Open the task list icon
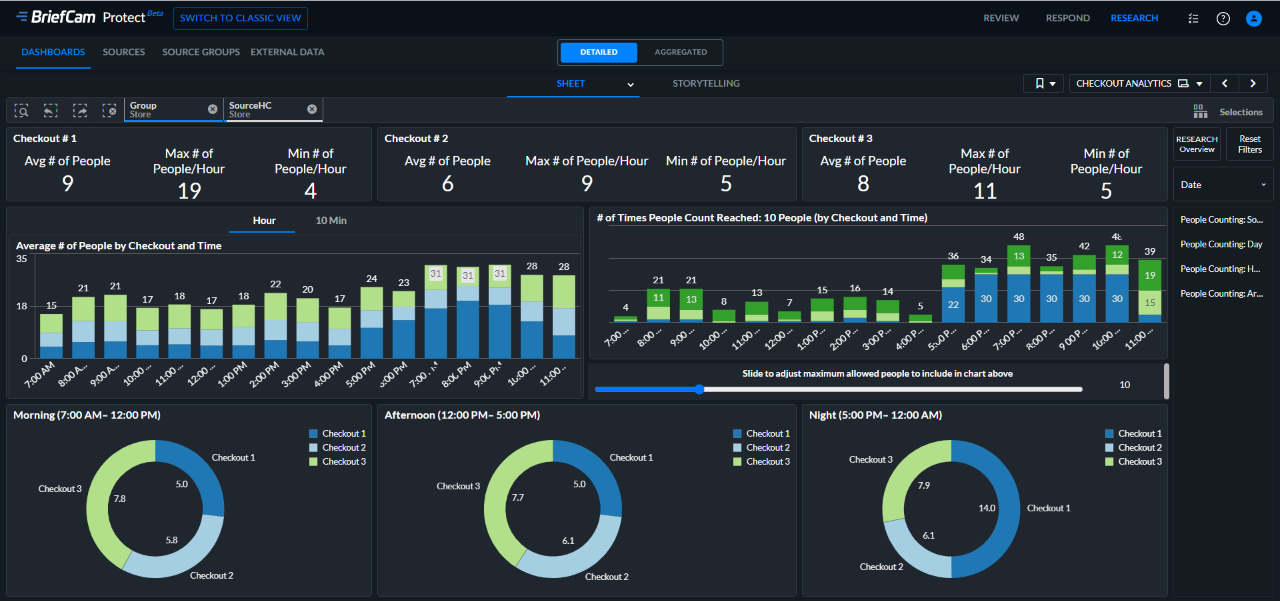The width and height of the screenshot is (1280, 601). point(1193,18)
